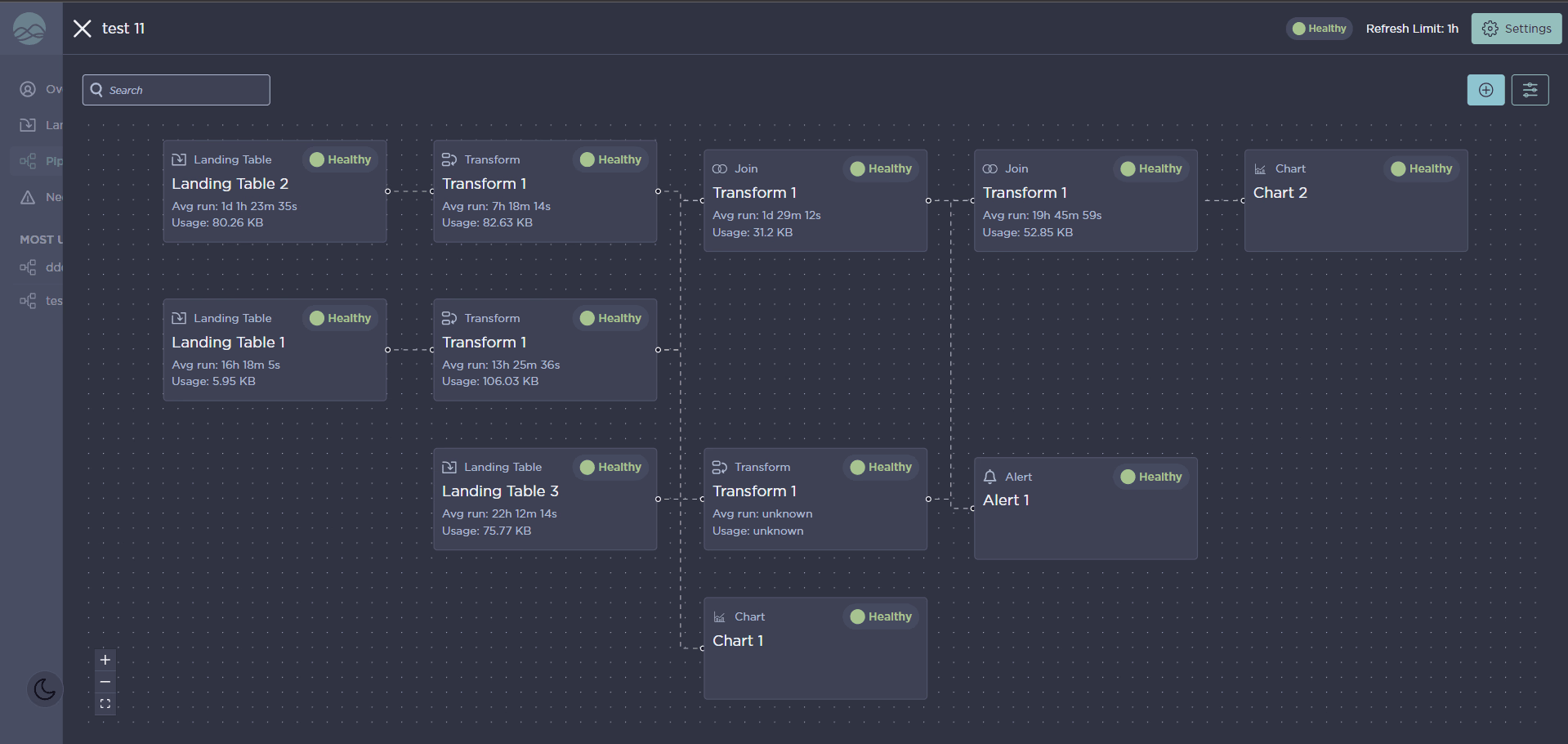
Task: Click the app logo in sidebar
Action: 29,29
